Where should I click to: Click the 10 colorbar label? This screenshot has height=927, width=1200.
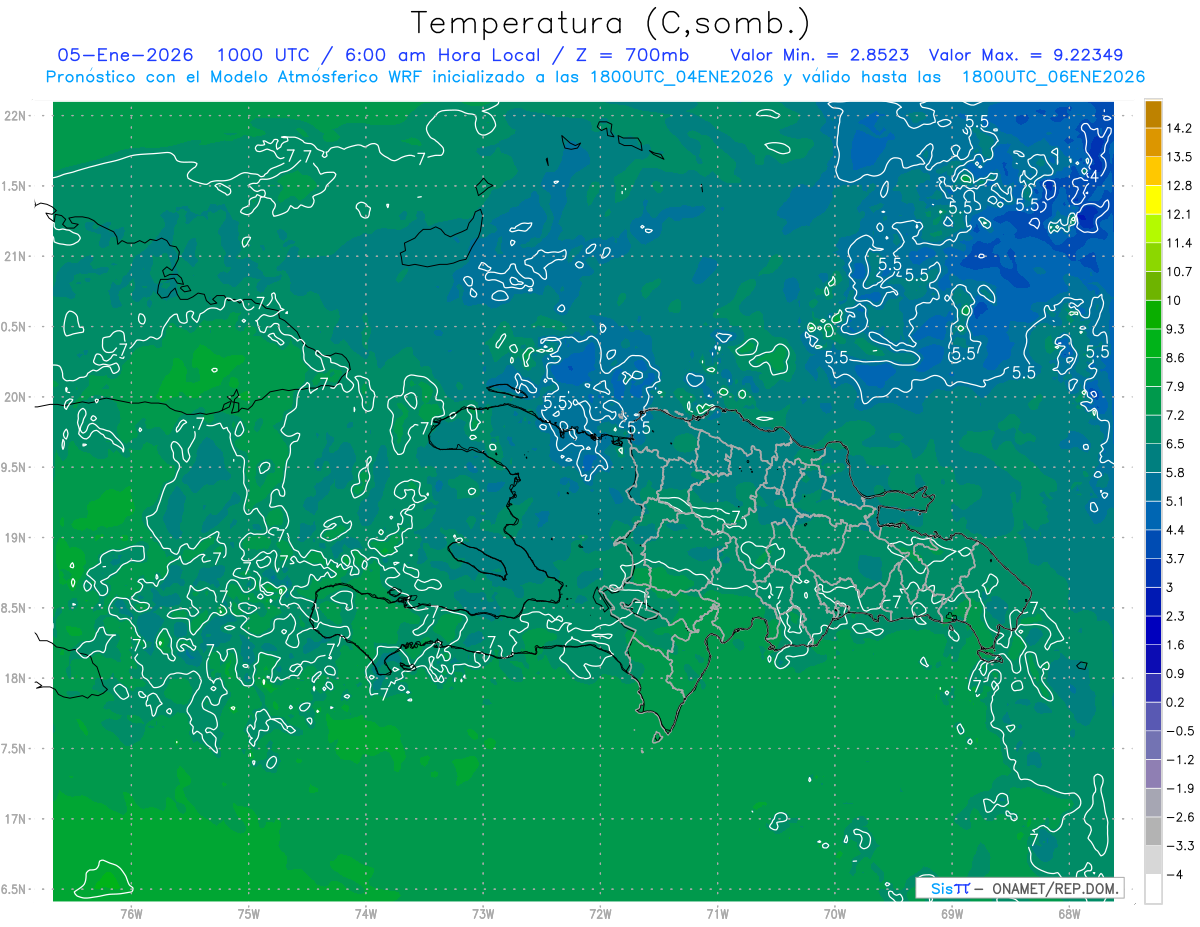(1174, 301)
